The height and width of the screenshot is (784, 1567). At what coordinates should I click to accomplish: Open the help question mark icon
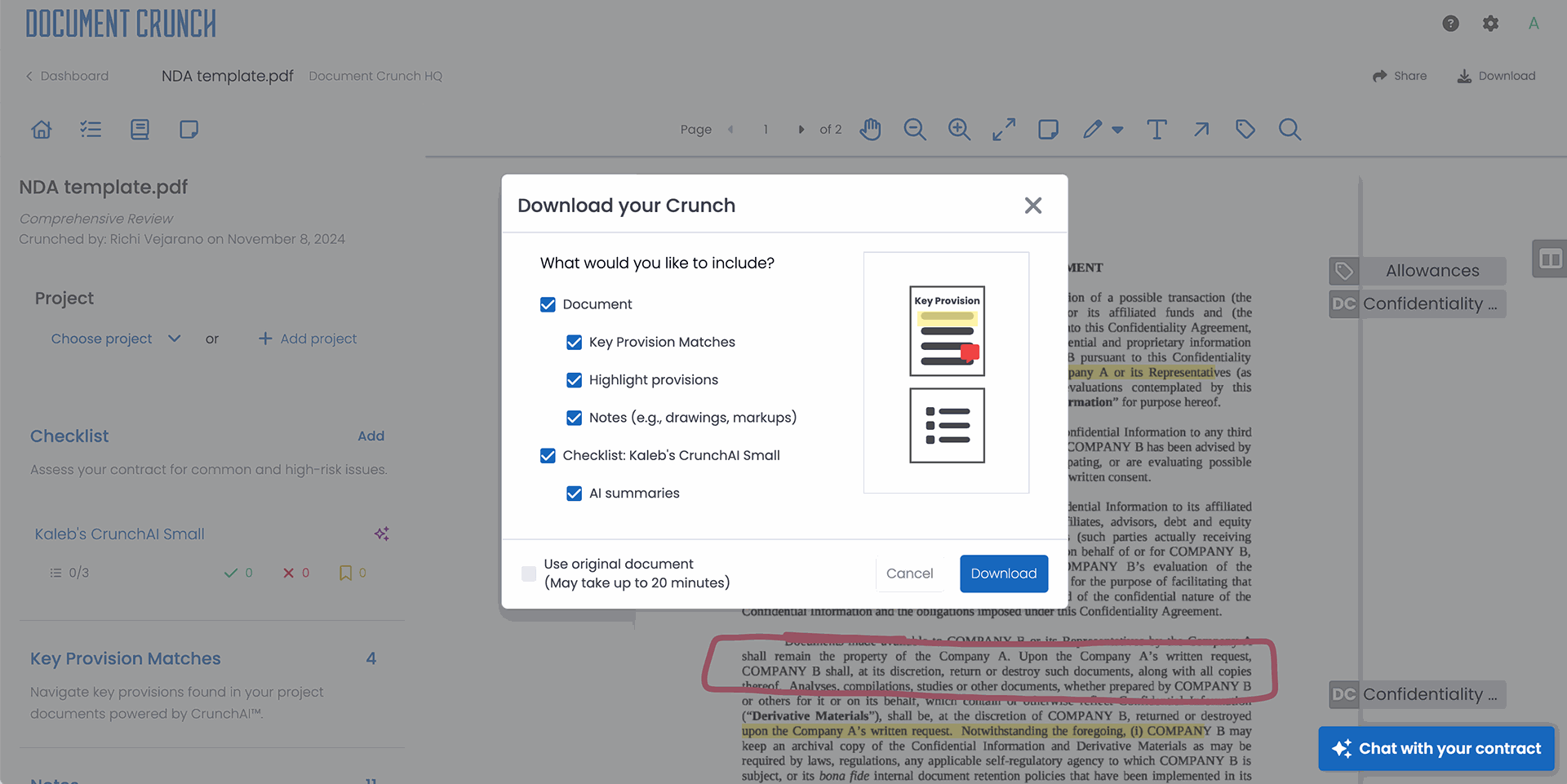pos(1450,24)
